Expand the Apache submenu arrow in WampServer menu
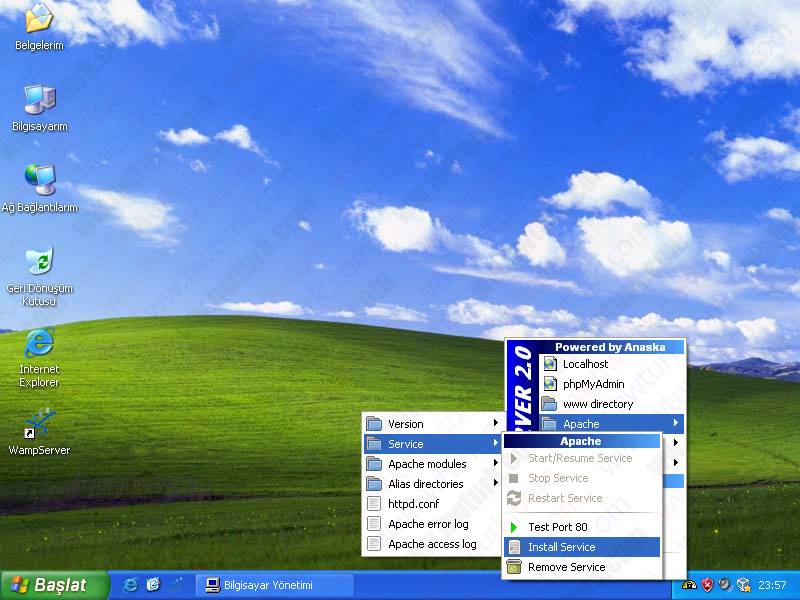The height and width of the screenshot is (600, 800). click(676, 423)
